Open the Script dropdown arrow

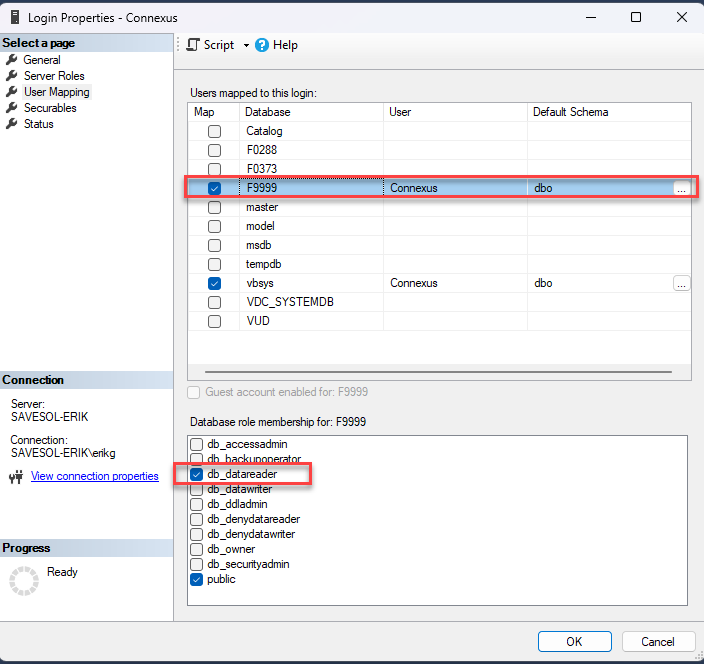pos(246,46)
